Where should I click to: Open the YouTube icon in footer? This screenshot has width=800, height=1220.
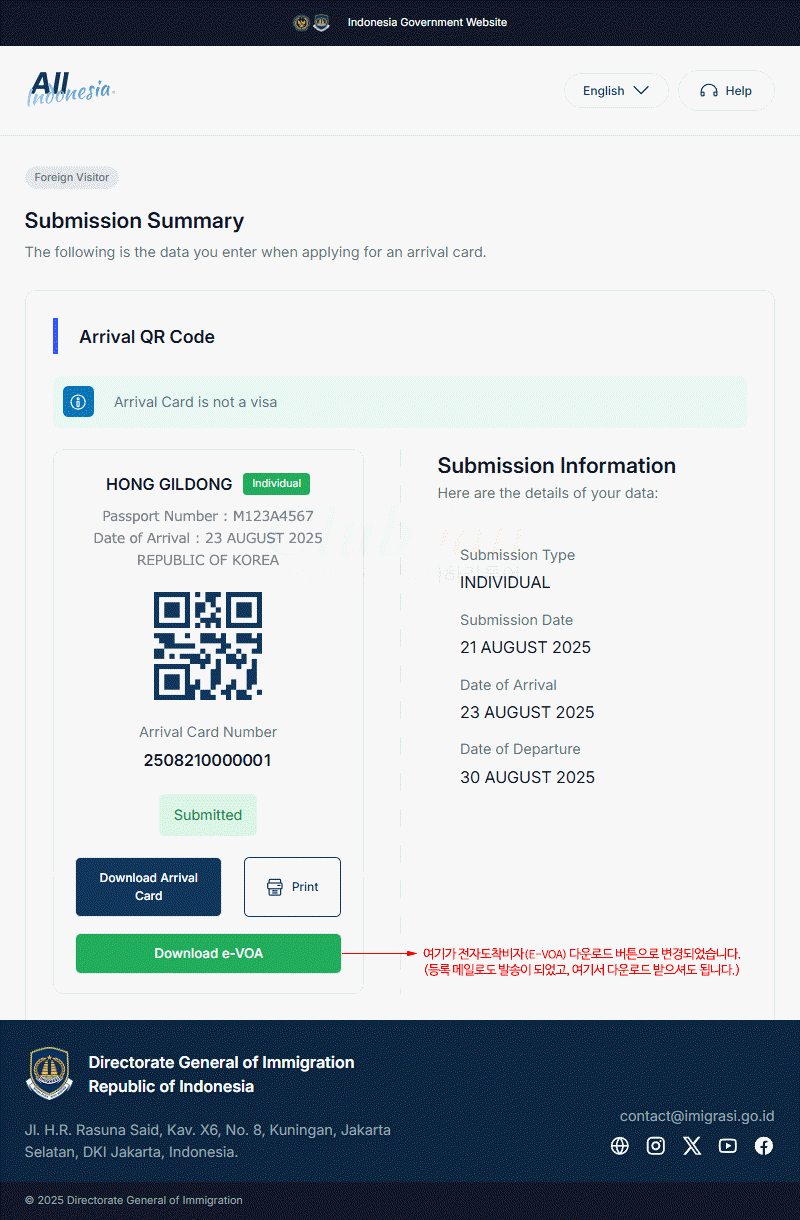728,1146
